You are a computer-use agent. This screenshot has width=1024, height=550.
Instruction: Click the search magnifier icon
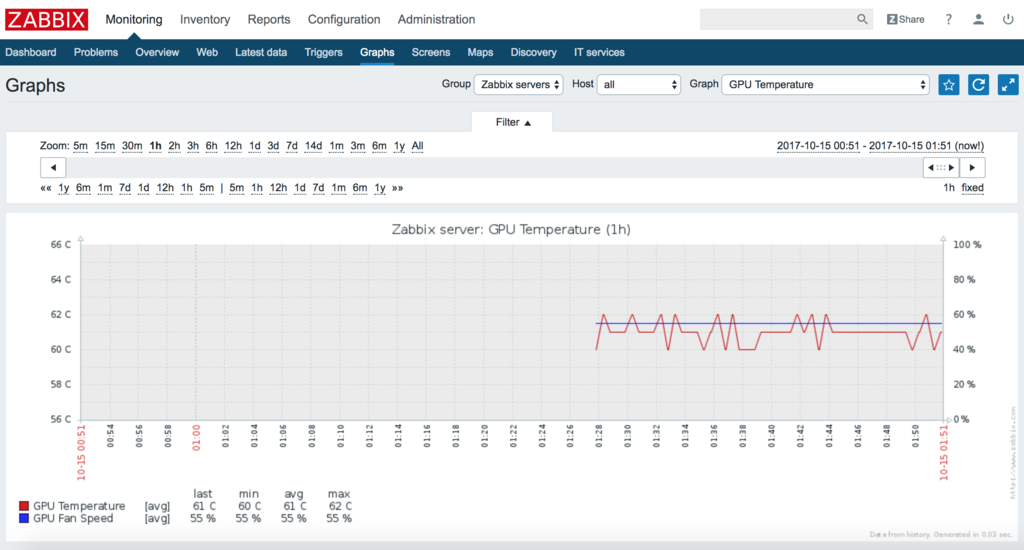[x=862, y=20]
